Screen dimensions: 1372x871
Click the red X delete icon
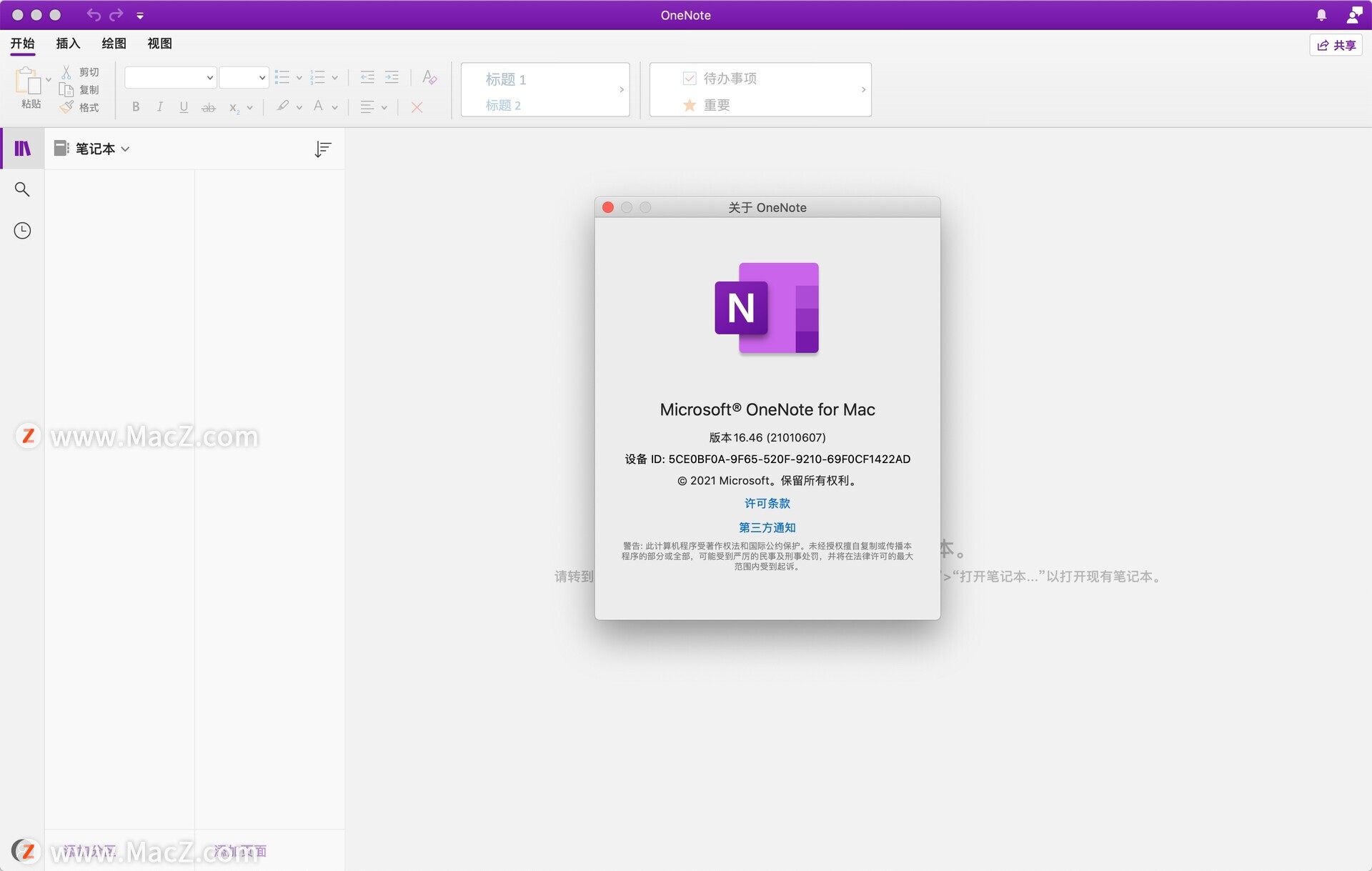417,108
